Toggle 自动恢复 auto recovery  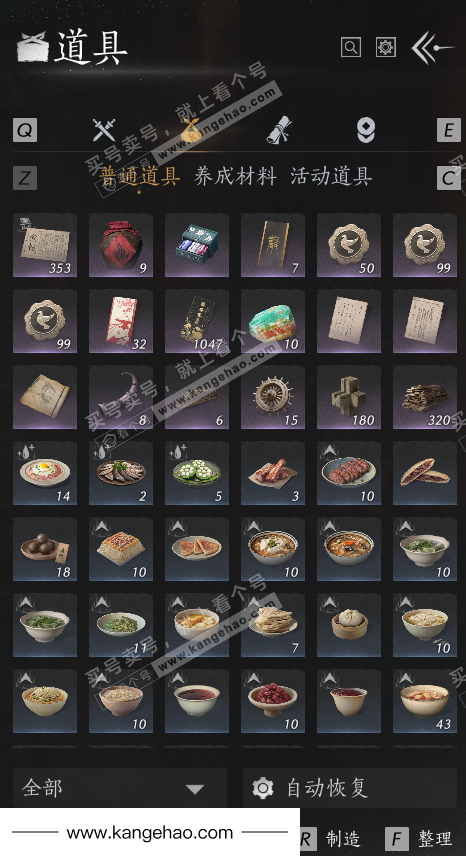[x=350, y=788]
